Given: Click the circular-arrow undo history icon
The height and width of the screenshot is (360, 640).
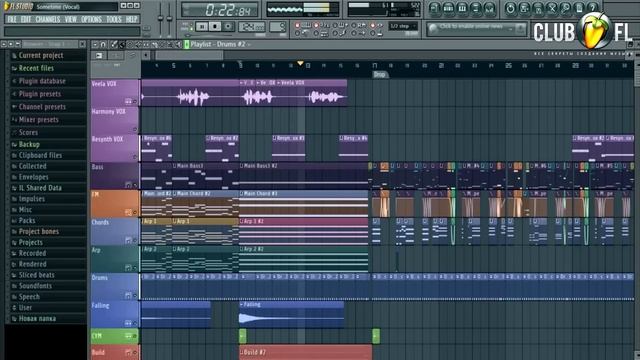Looking at the screenshot, I should [510, 8].
